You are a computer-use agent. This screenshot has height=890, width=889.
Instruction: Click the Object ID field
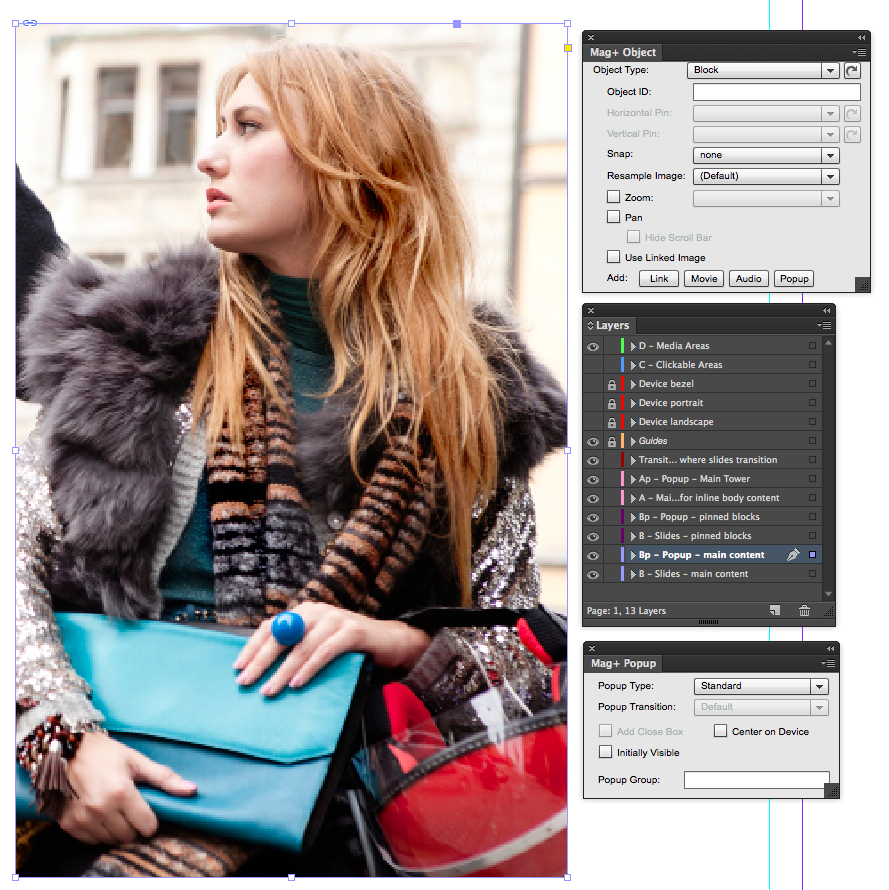776,92
